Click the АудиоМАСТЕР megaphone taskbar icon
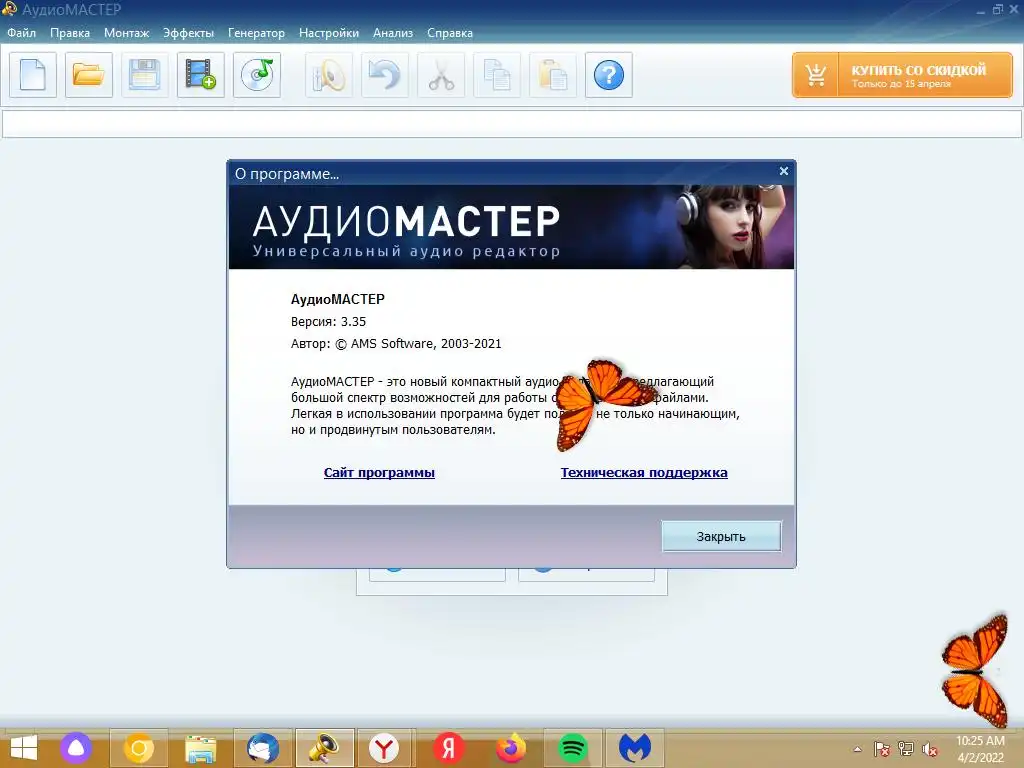Image resolution: width=1024 pixels, height=768 pixels. (x=325, y=748)
